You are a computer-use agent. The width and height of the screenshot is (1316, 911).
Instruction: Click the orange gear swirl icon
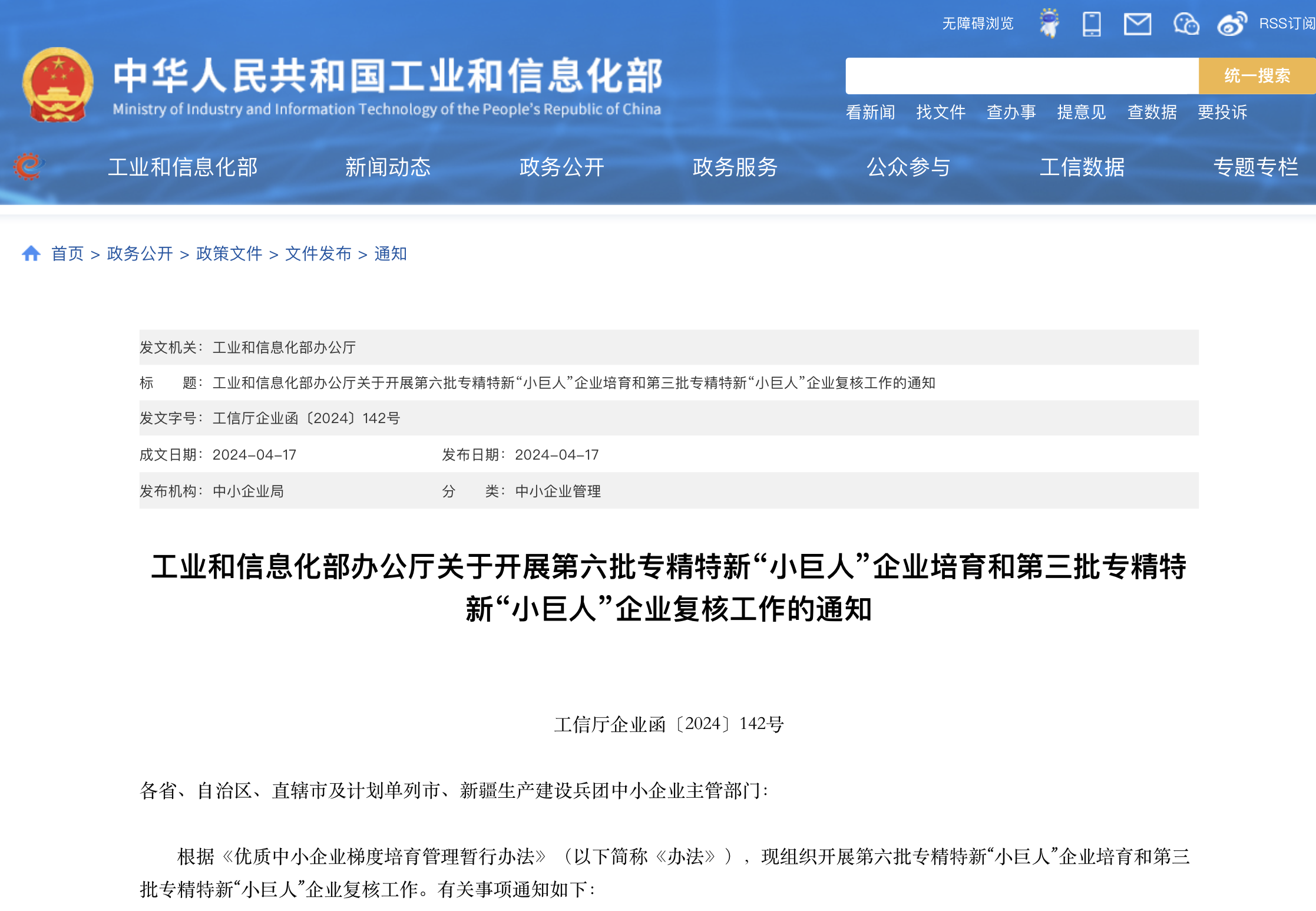29,167
